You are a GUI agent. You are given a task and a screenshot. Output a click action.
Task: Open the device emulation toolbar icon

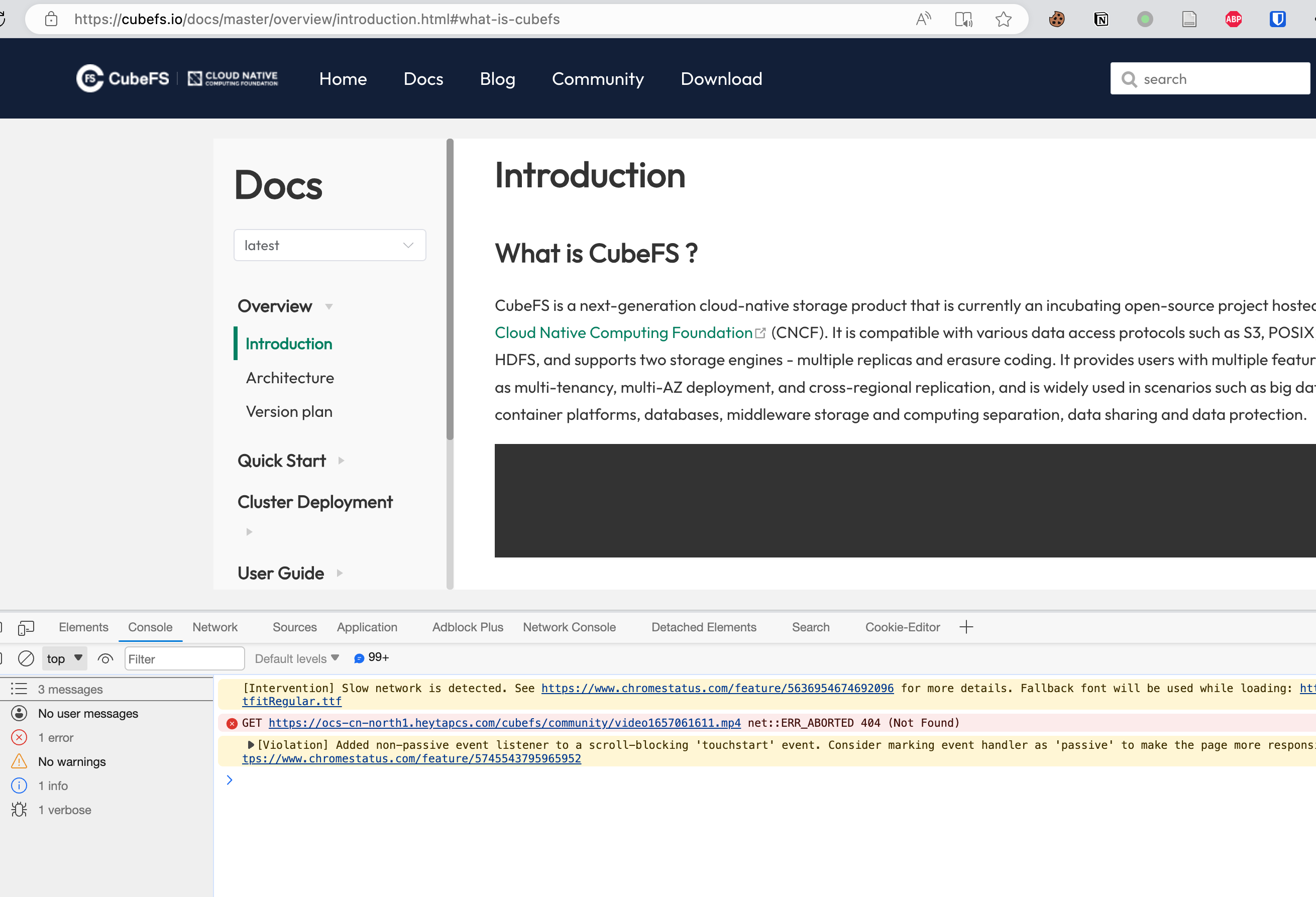pyautogui.click(x=26, y=627)
